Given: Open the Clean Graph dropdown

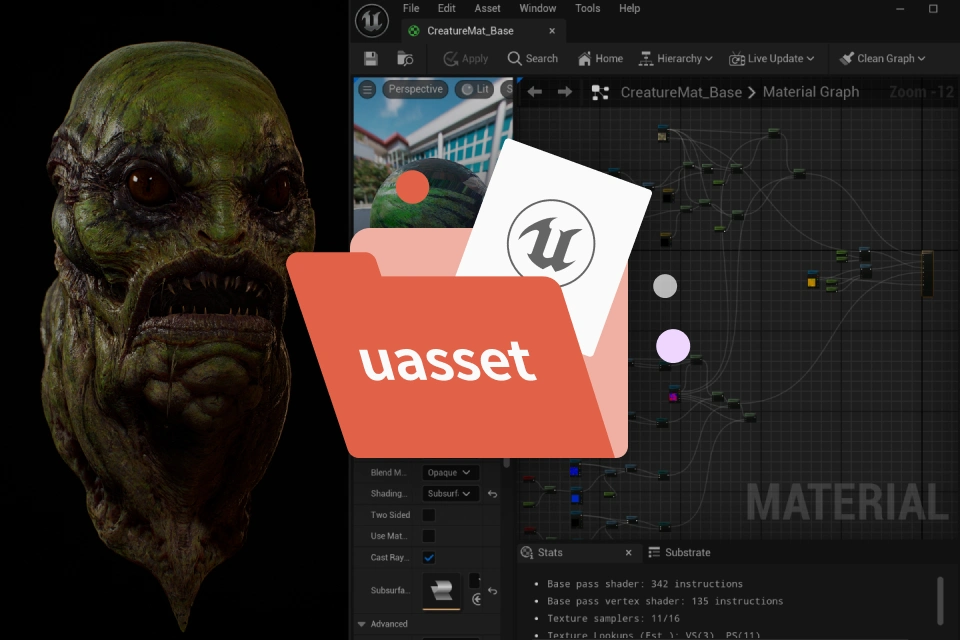Looking at the screenshot, I should [882, 59].
